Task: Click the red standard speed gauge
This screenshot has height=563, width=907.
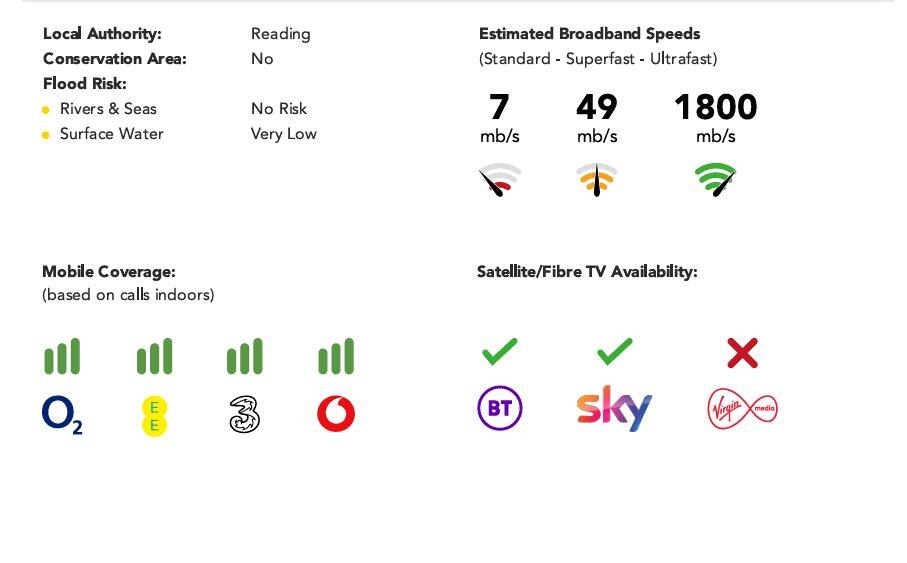Action: pyautogui.click(x=500, y=180)
